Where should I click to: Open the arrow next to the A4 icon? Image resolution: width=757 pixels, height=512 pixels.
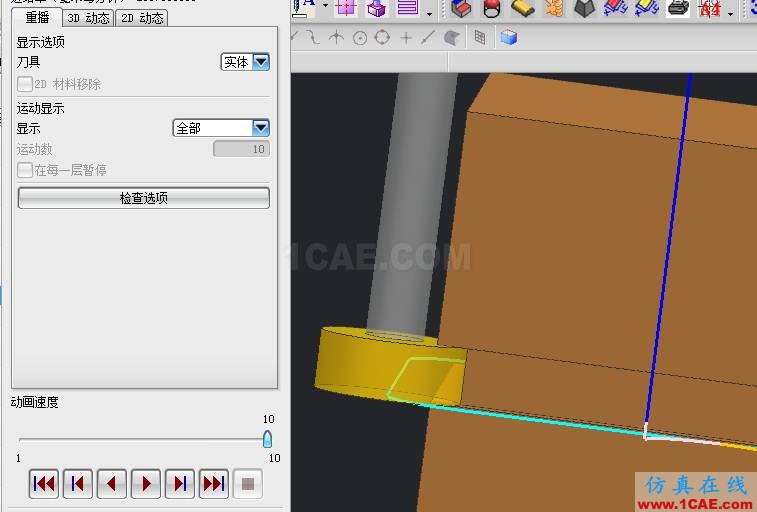pyautogui.click(x=730, y=14)
